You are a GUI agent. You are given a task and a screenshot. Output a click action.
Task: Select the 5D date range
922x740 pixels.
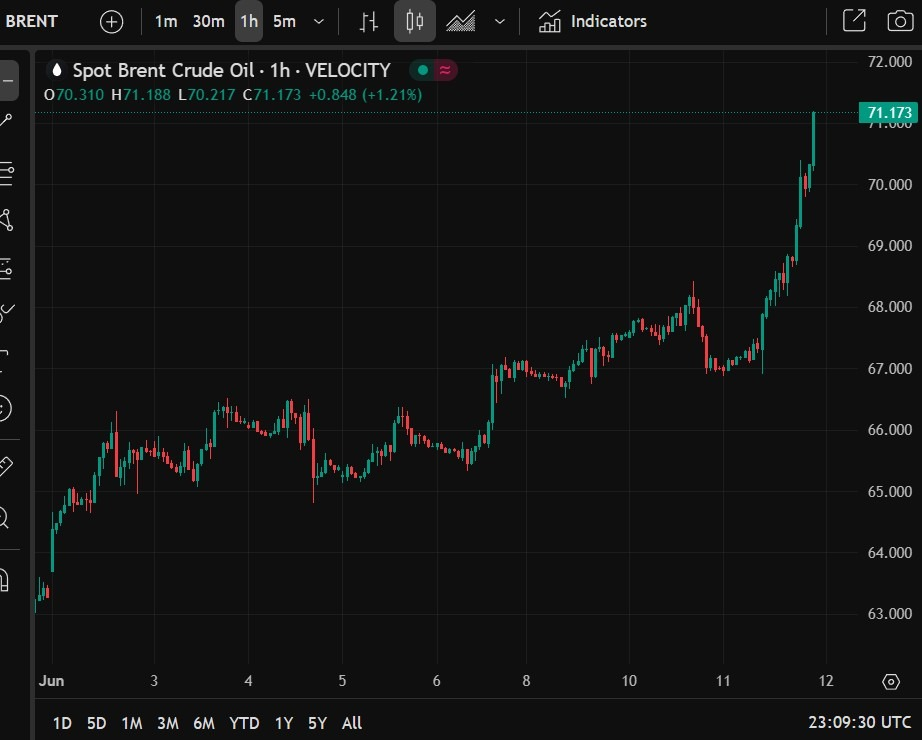[96, 723]
